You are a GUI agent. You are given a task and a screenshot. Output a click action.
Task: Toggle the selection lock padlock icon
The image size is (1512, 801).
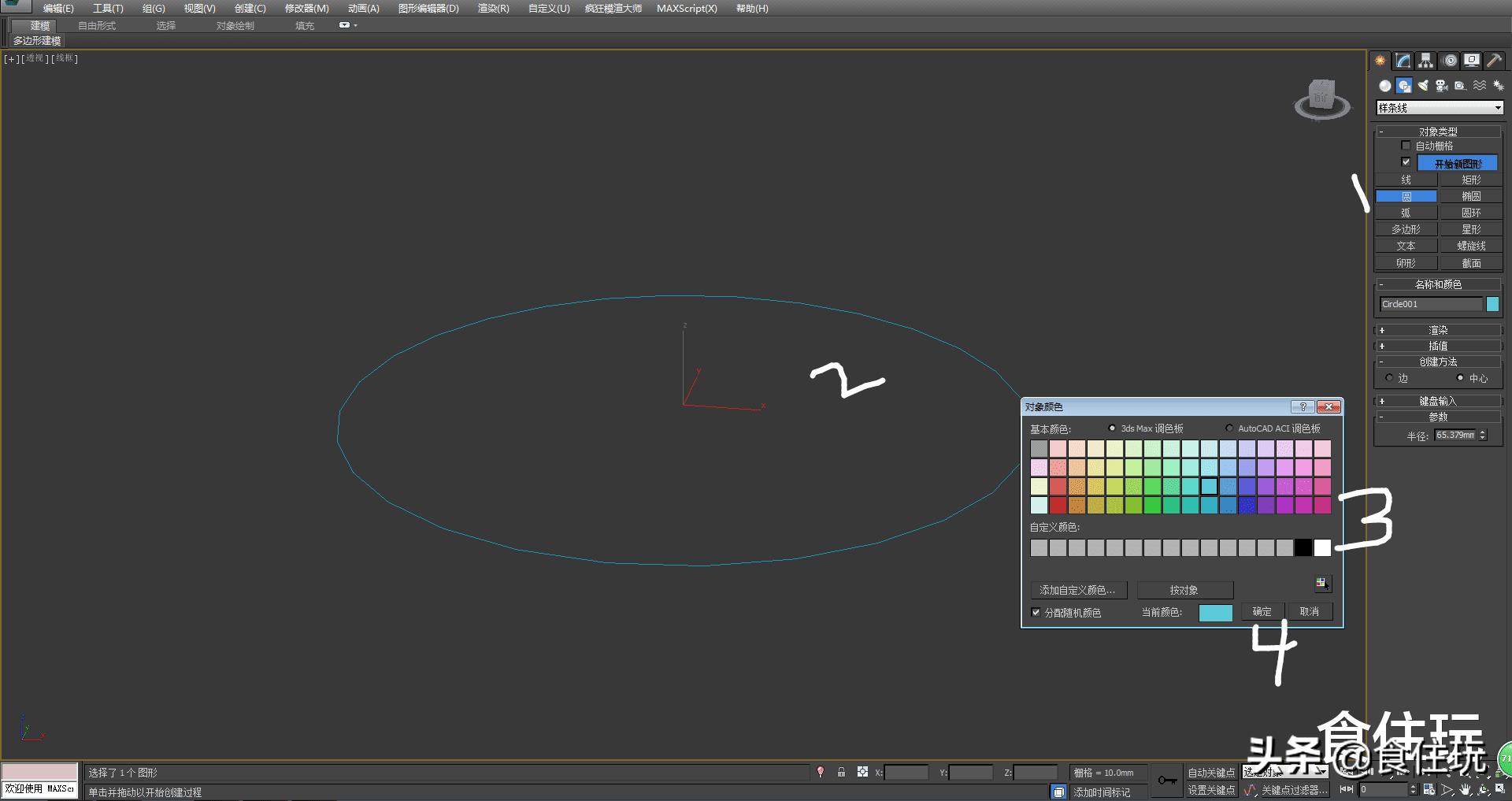pyautogui.click(x=841, y=772)
